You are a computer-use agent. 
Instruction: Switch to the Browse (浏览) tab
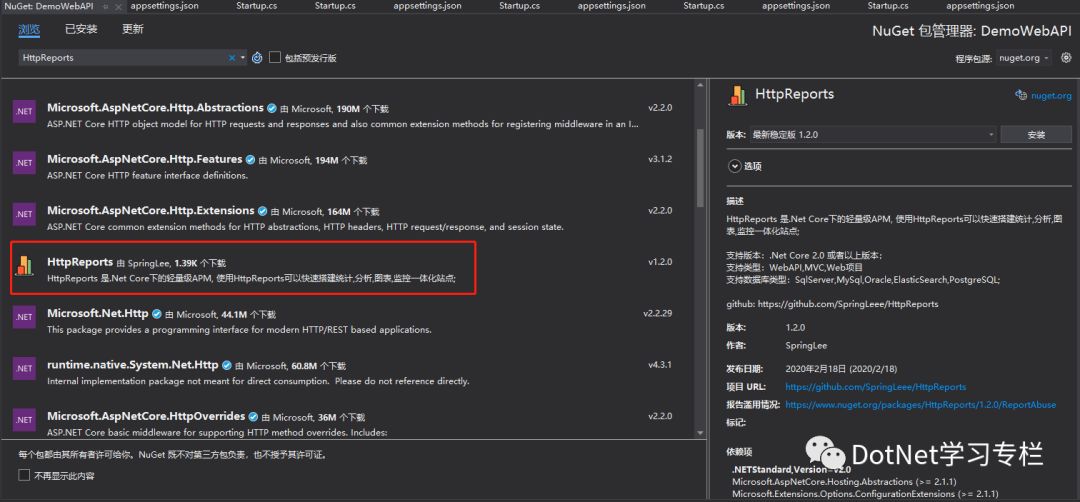(29, 30)
